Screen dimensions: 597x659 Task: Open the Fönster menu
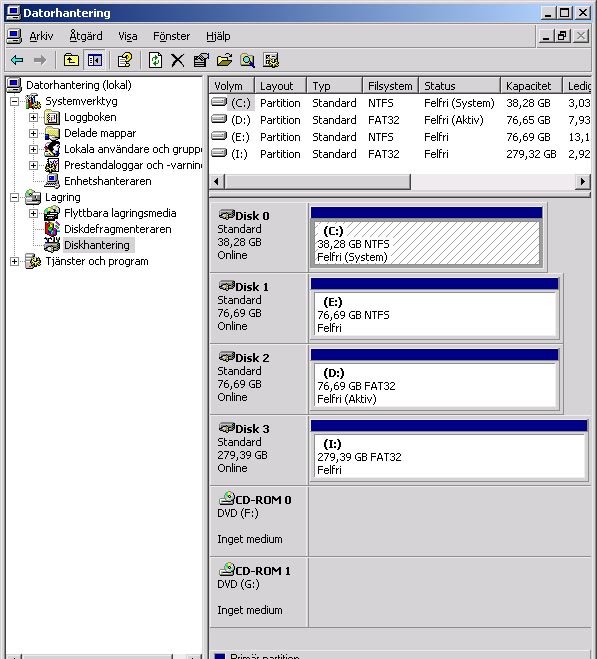(x=172, y=37)
